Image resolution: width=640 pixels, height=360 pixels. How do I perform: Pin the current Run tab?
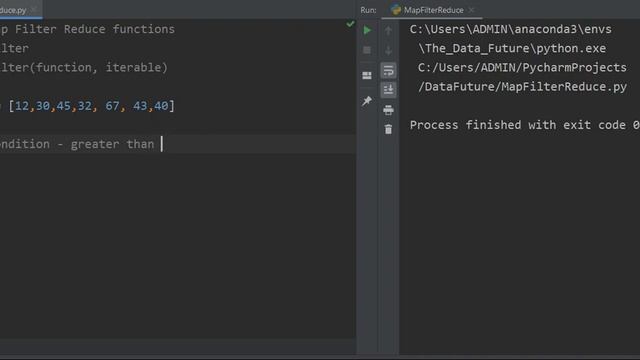pos(367,101)
